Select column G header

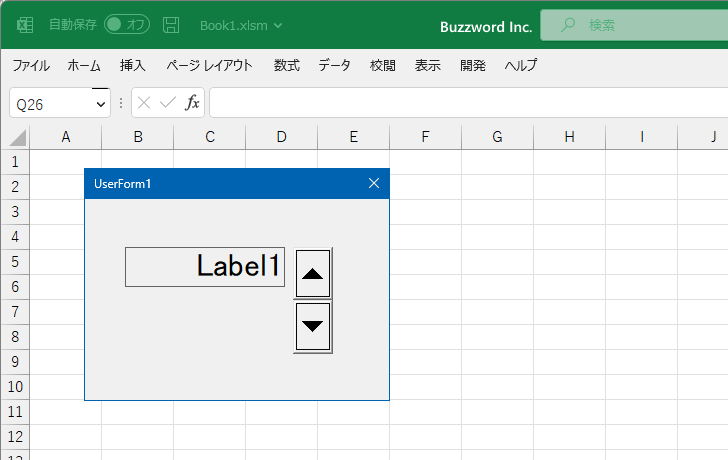498,137
